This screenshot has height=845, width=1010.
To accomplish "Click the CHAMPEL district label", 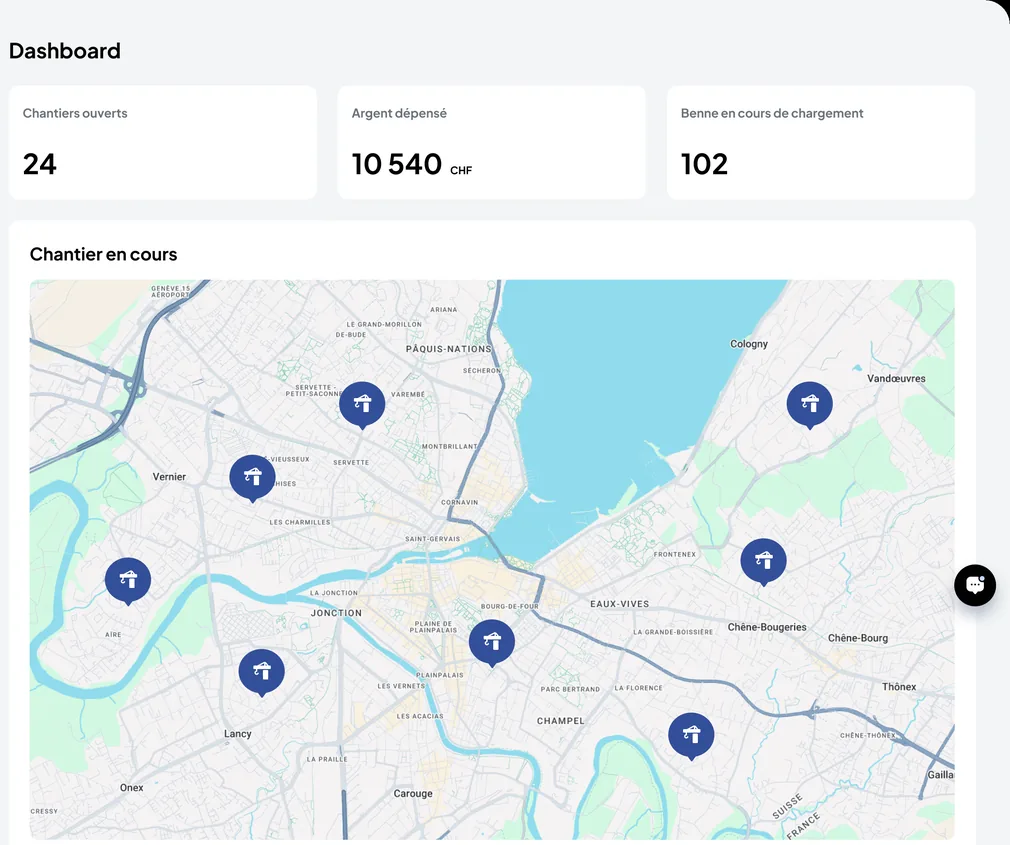I will click(560, 721).
